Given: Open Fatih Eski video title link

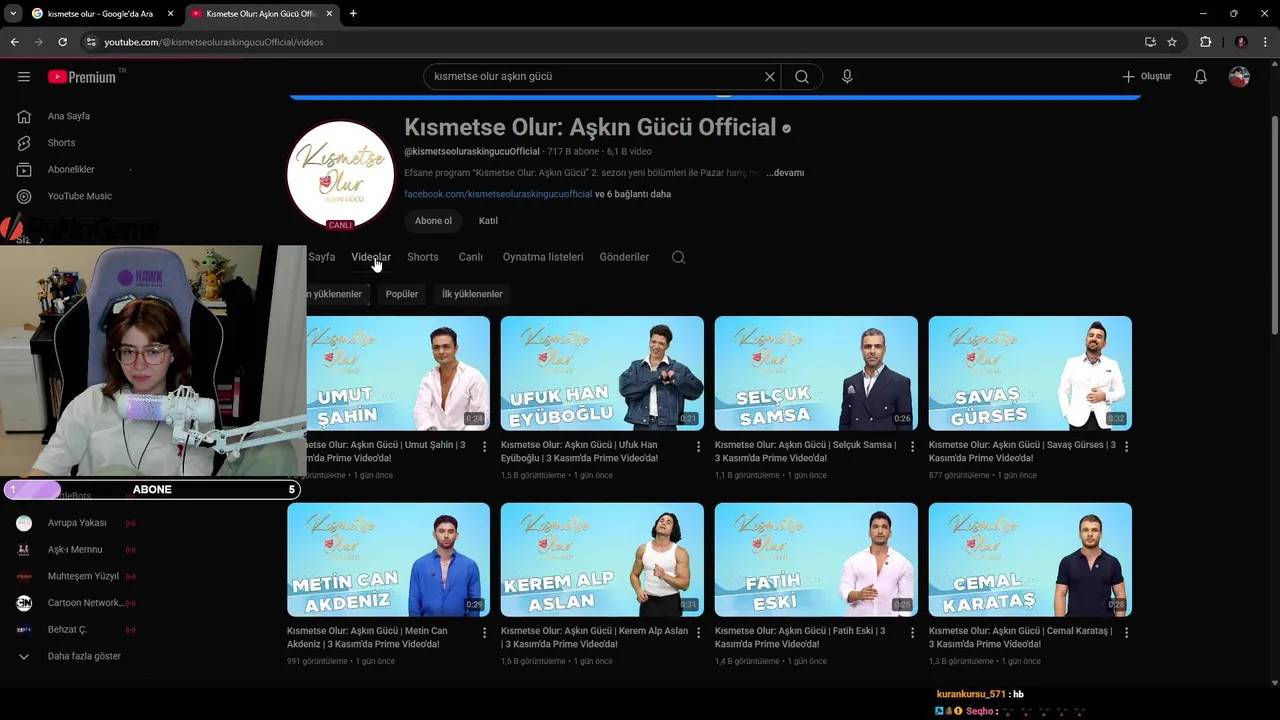Looking at the screenshot, I should coord(800,637).
